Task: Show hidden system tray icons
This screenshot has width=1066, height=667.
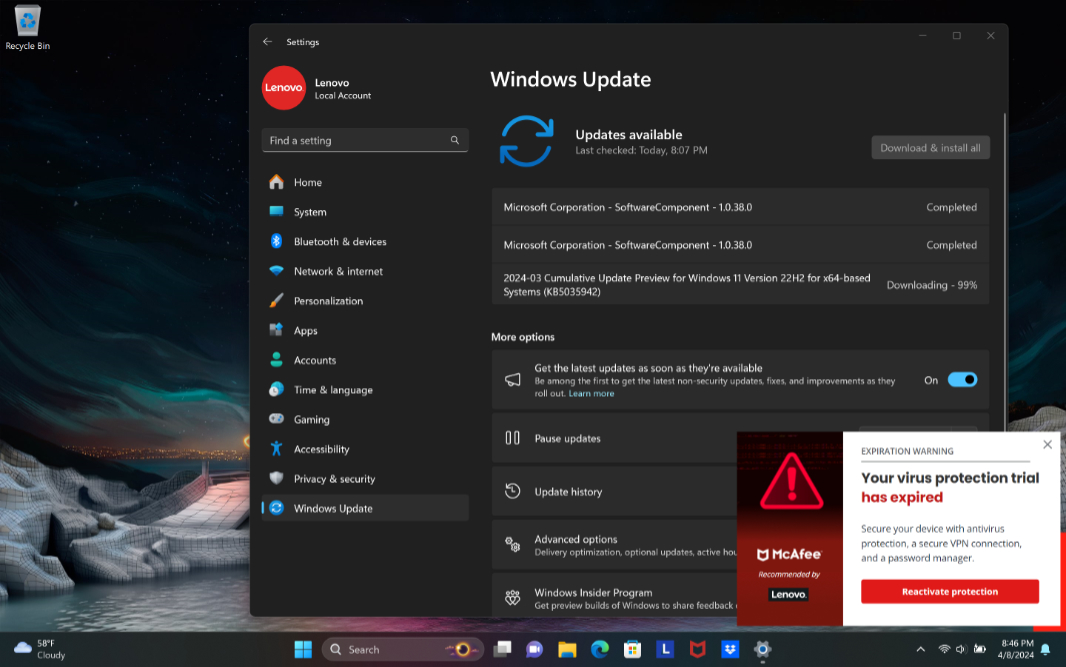Action: tap(920, 649)
